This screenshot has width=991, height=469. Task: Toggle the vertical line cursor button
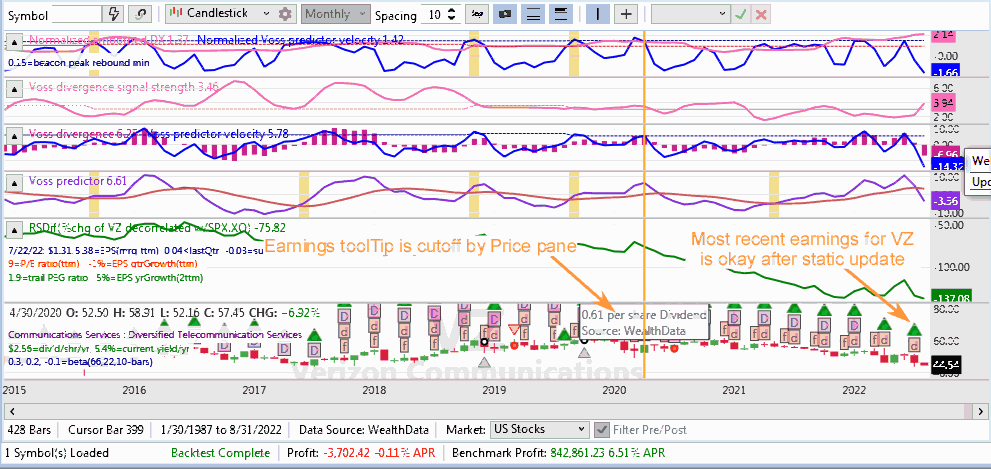[597, 14]
